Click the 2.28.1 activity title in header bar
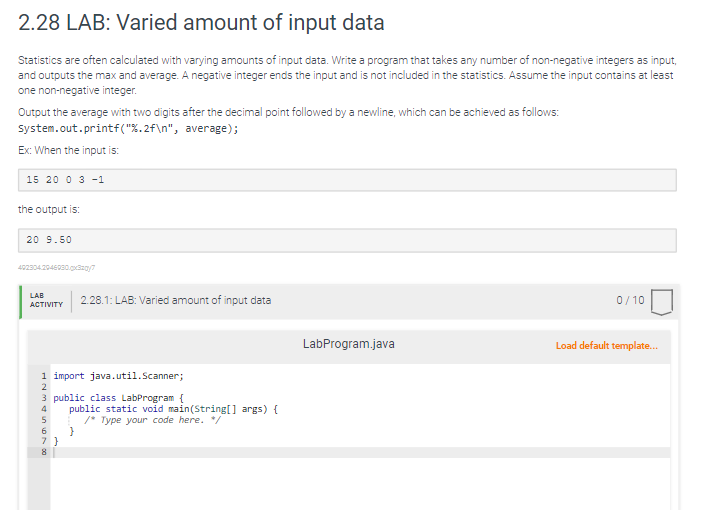Screen dimensions: 711x510 click(175, 300)
